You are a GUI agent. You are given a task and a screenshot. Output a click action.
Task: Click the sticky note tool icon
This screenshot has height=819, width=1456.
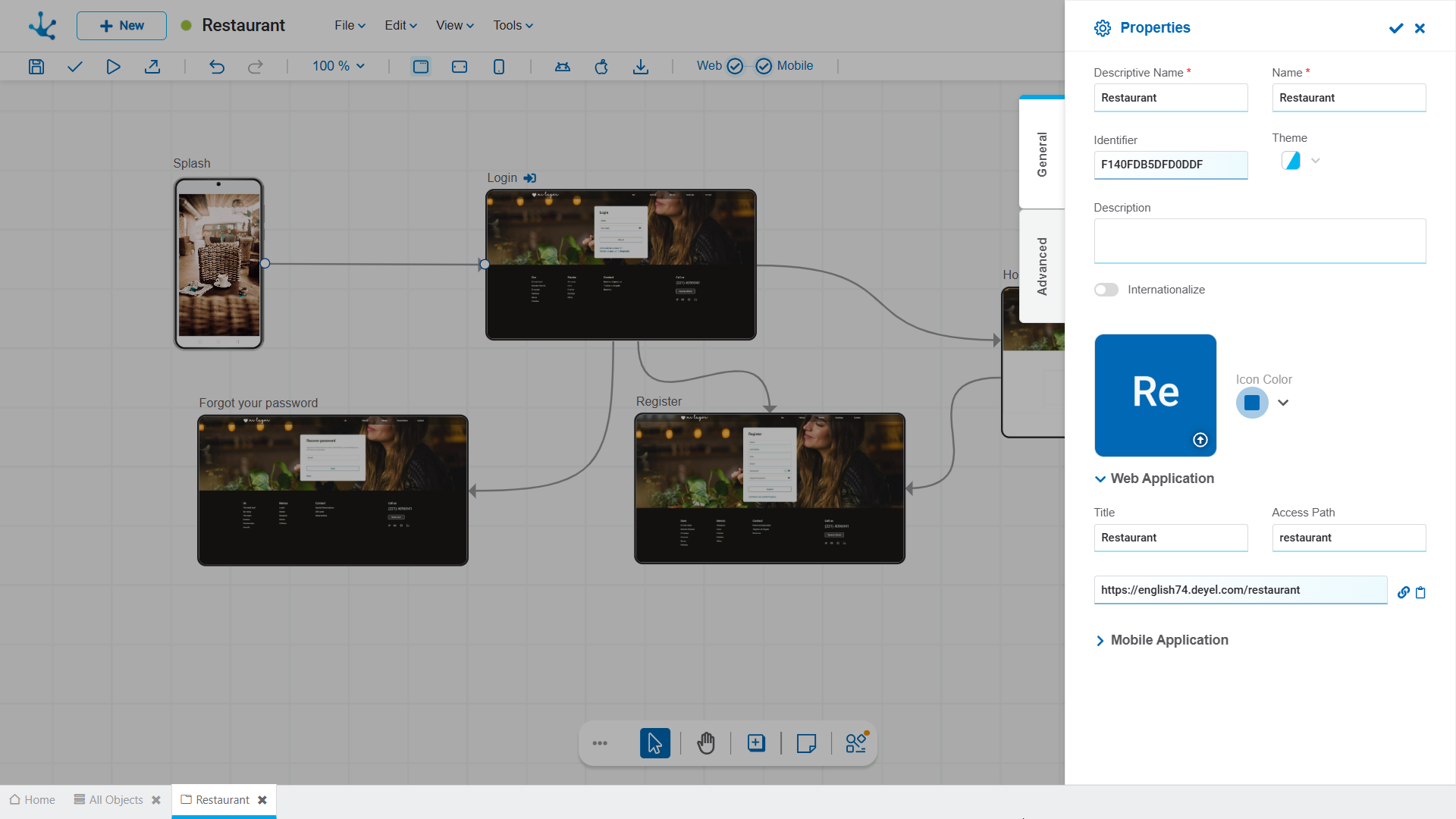tap(807, 743)
